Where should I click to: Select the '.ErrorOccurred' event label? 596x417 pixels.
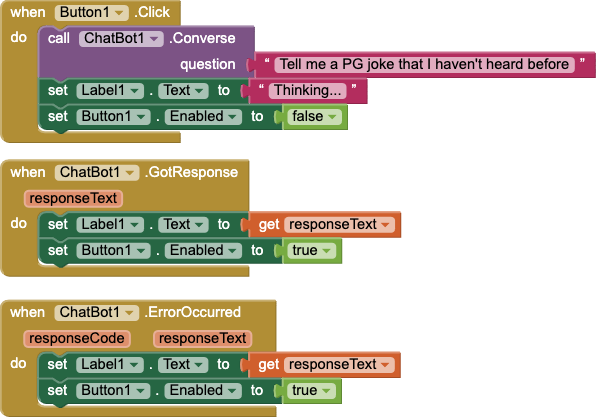[192, 312]
